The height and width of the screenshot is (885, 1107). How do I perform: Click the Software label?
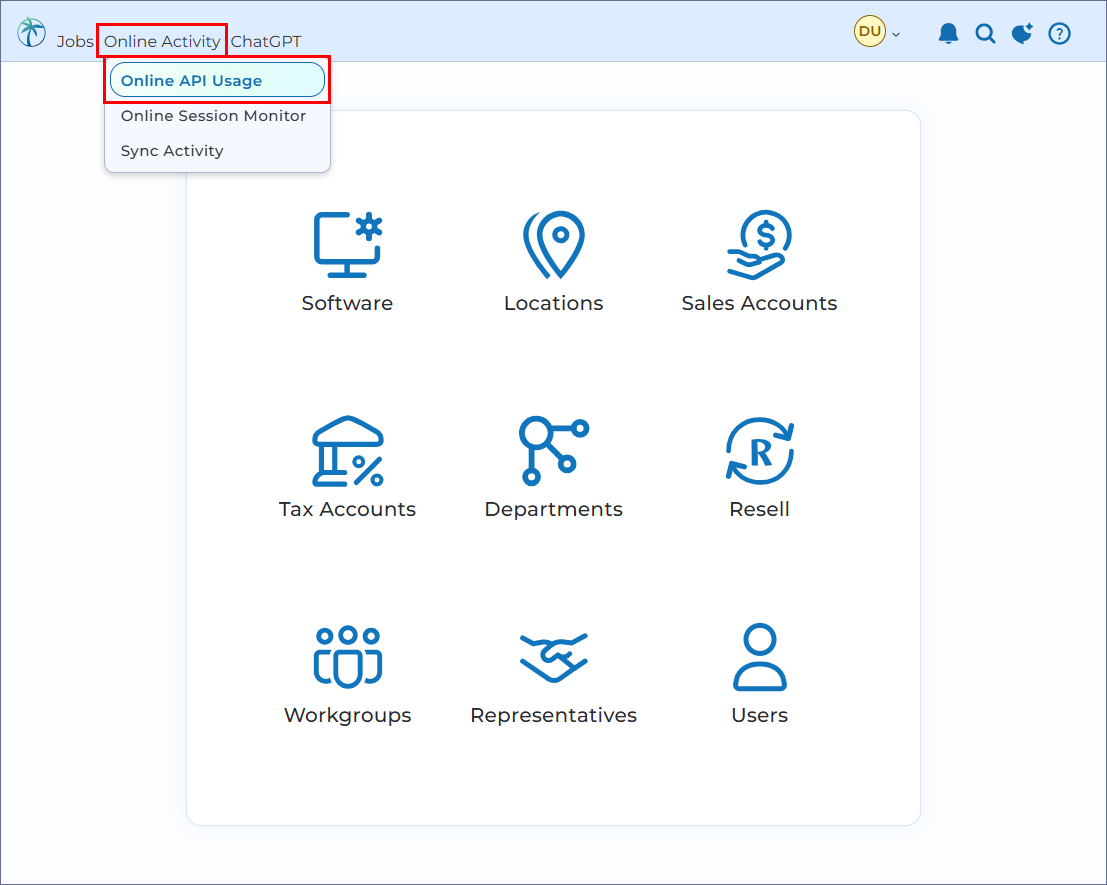tap(347, 303)
